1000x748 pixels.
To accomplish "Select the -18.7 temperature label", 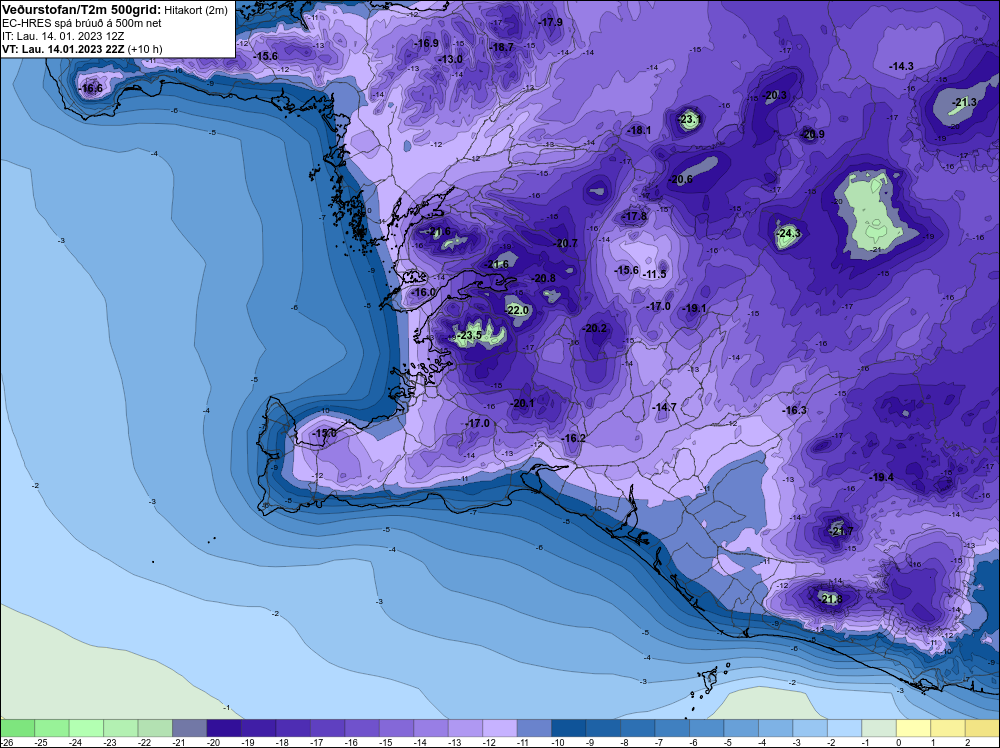I will (x=501, y=47).
